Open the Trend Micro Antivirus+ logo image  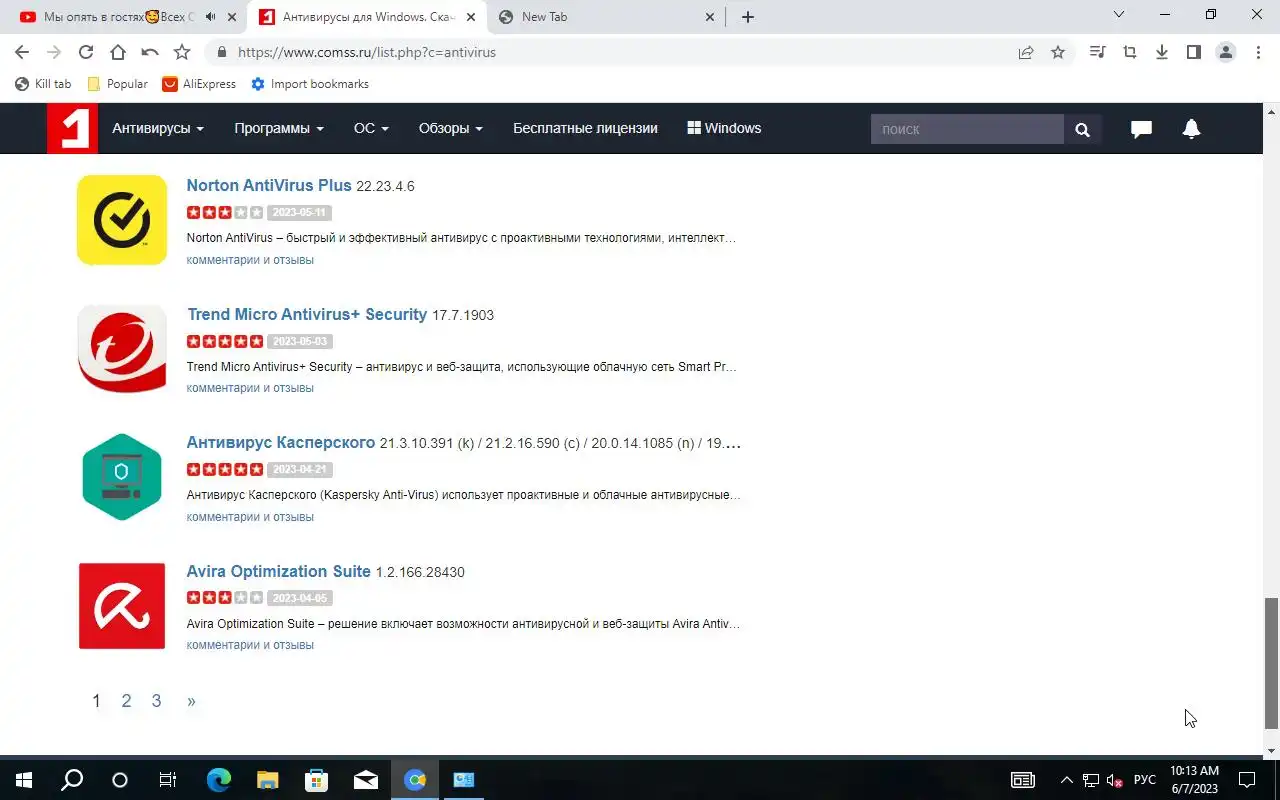coord(122,349)
